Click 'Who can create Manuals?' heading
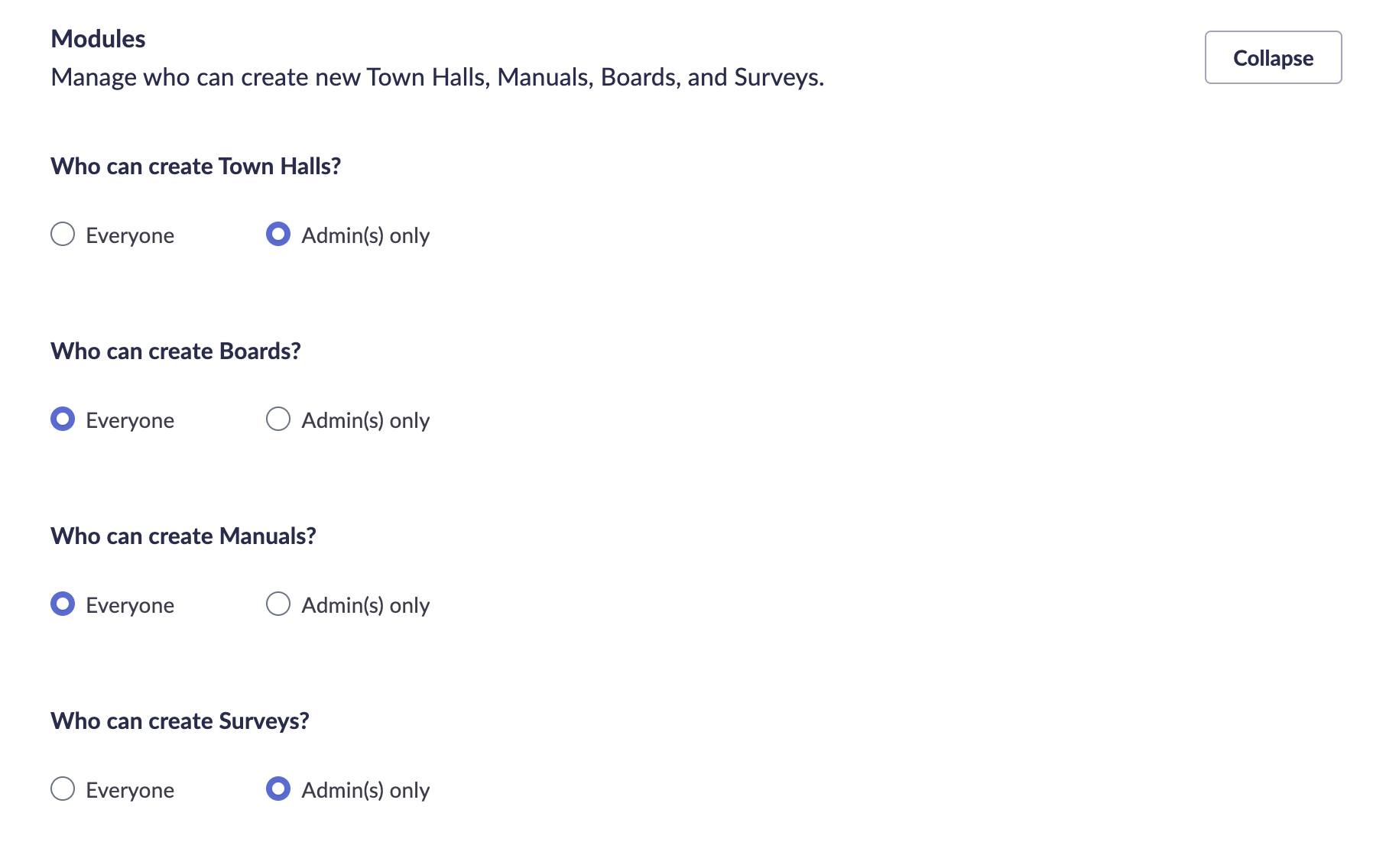The width and height of the screenshot is (1399, 868). [x=183, y=536]
